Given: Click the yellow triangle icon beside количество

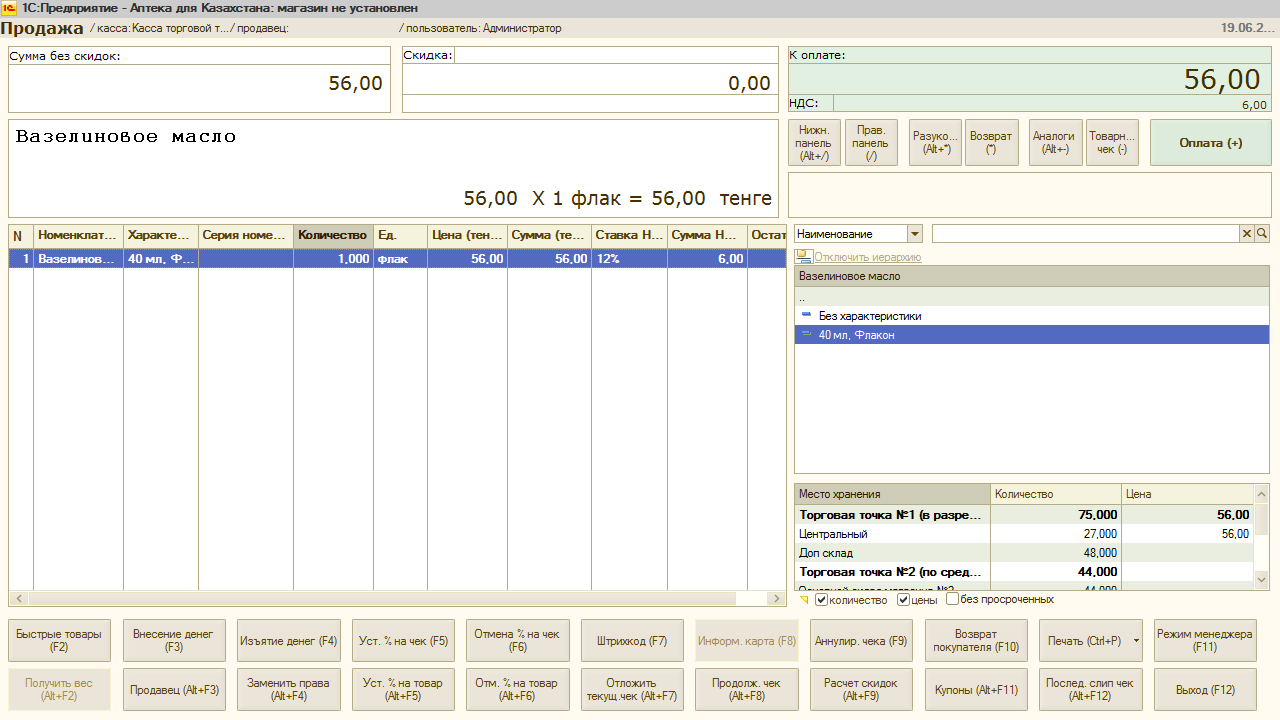Looking at the screenshot, I should pos(804,600).
